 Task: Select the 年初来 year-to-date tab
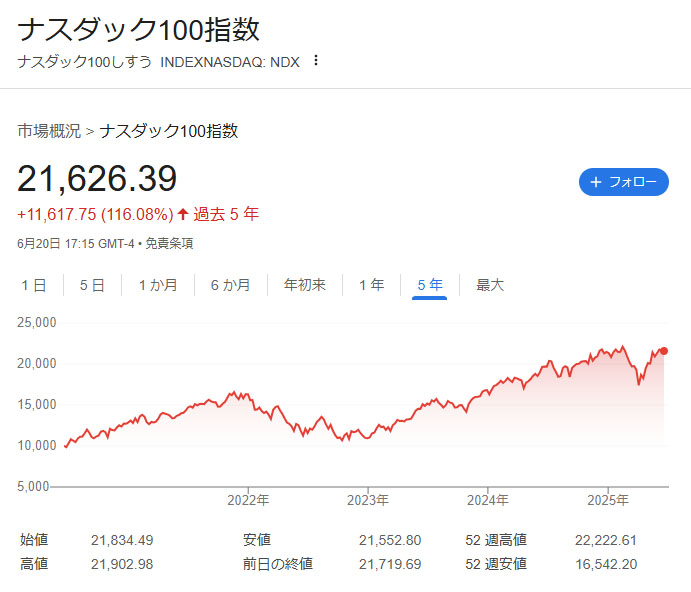305,285
